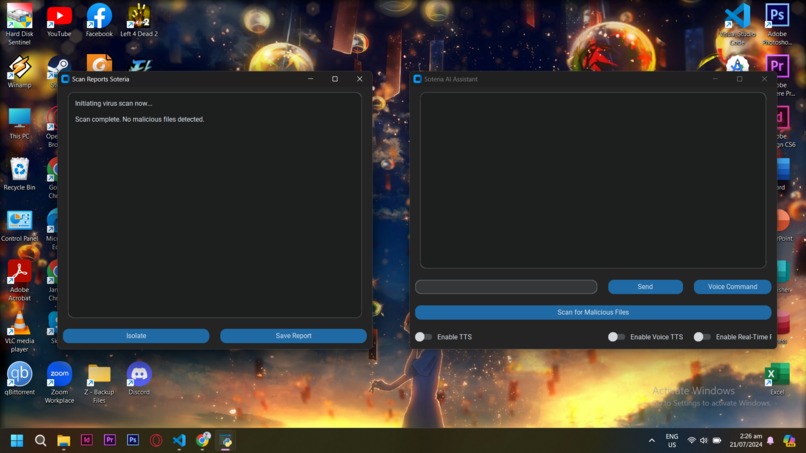Viewport: 806px width, 453px height.
Task: Show hidden system tray icons
Action: coord(652,441)
